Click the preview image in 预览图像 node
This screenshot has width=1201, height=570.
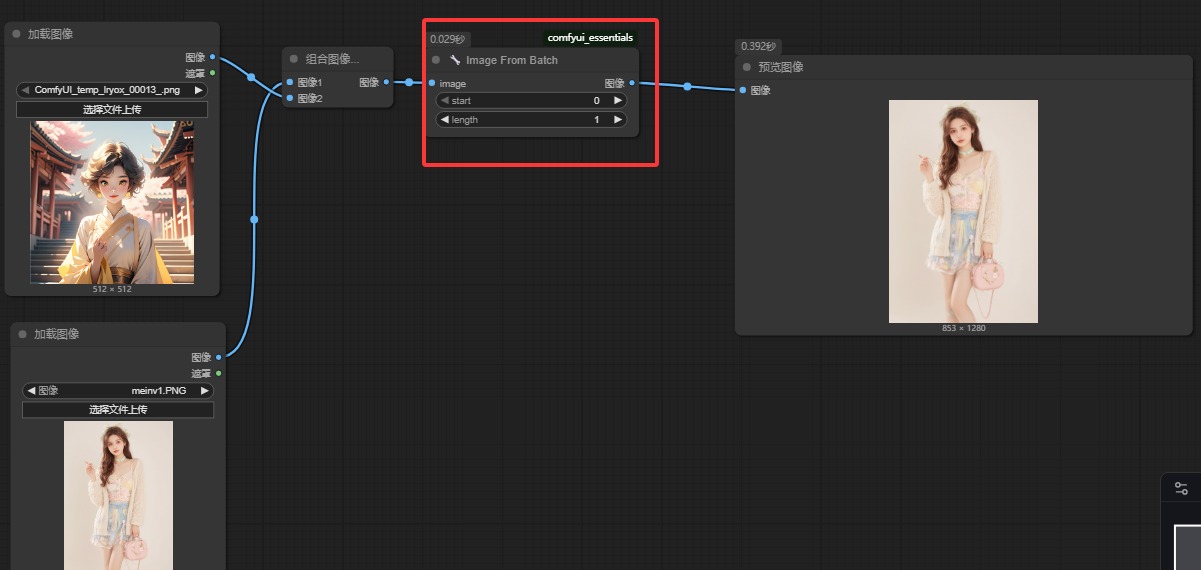click(963, 211)
